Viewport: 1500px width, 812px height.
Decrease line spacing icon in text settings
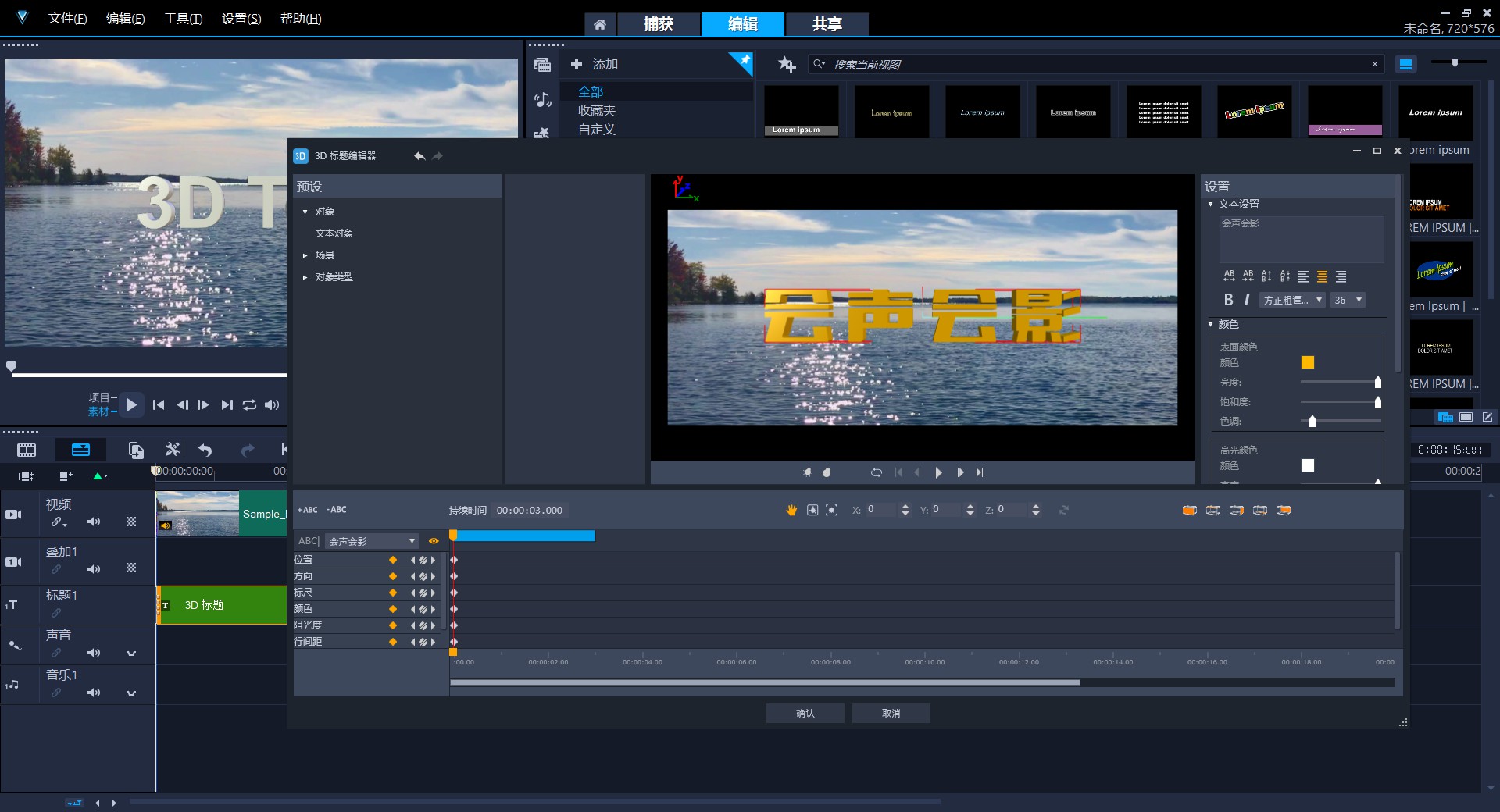(1285, 276)
